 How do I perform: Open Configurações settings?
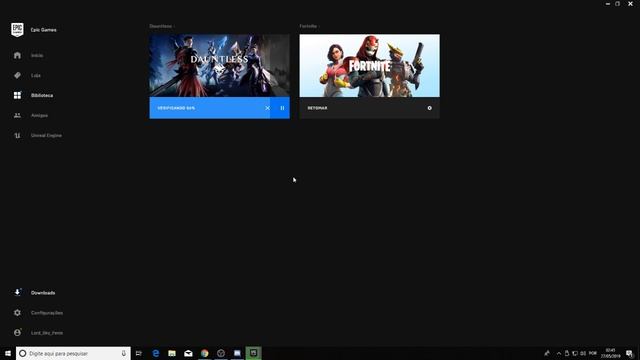coord(47,313)
